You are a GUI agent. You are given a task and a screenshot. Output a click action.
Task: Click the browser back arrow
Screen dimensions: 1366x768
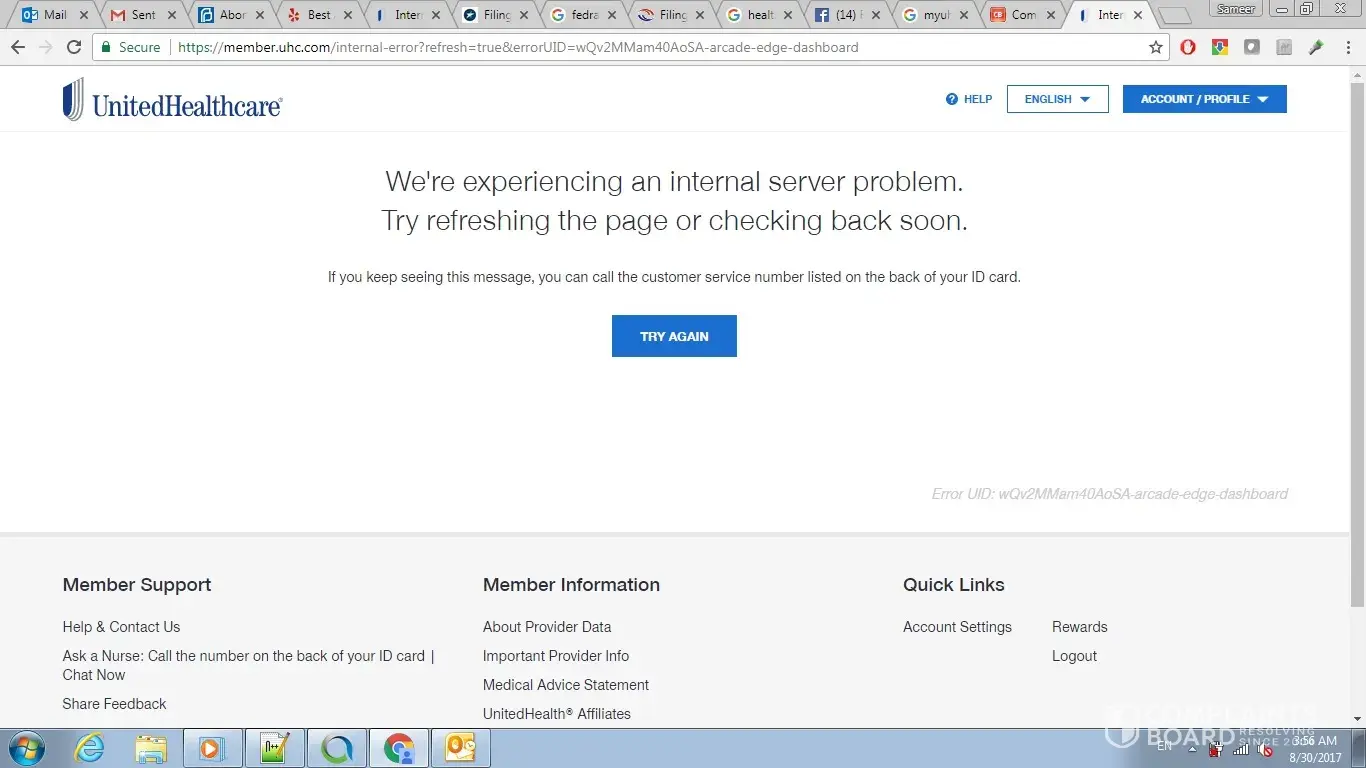pyautogui.click(x=18, y=47)
